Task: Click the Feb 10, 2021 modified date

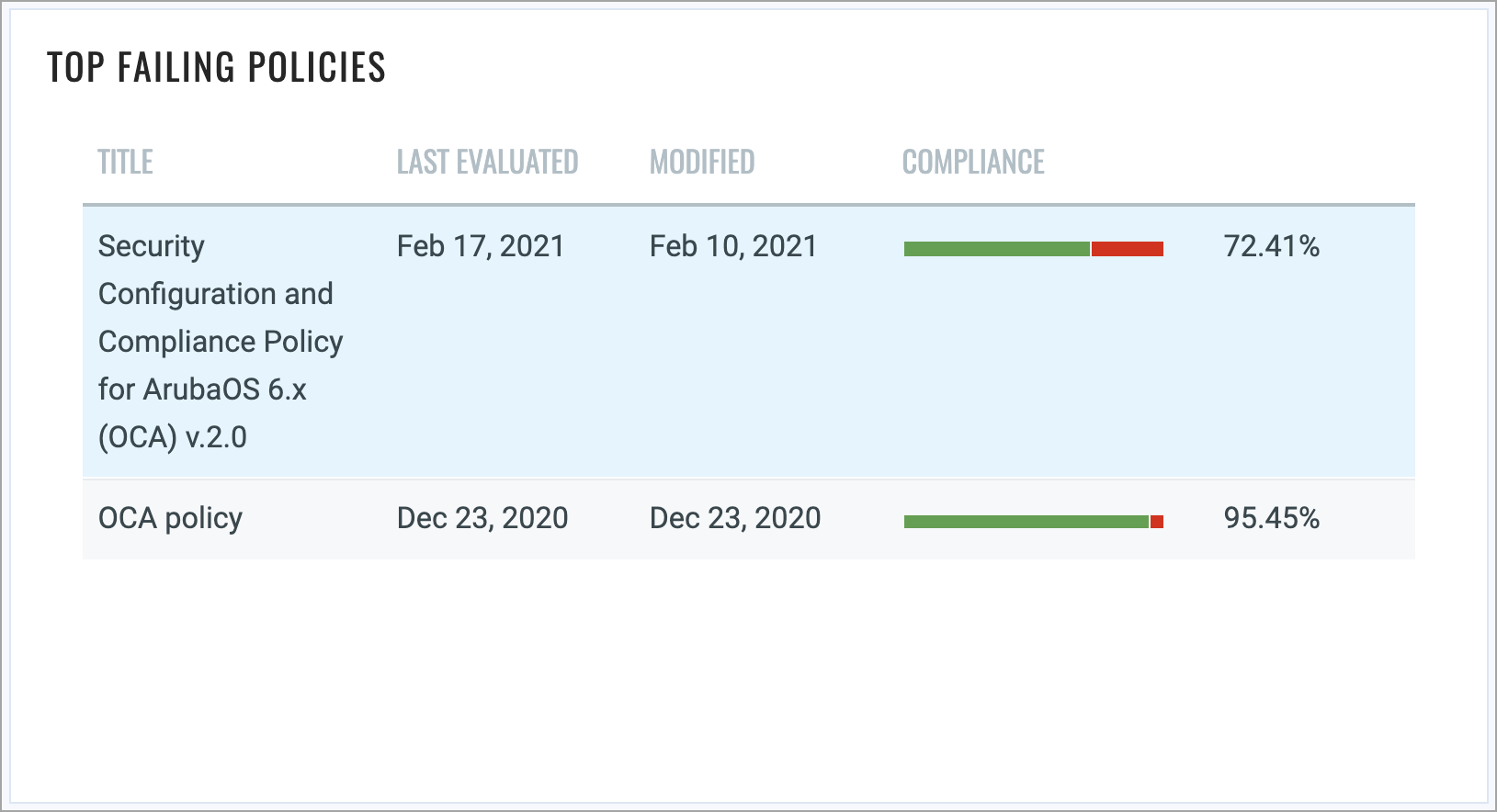Action: pyautogui.click(x=733, y=246)
